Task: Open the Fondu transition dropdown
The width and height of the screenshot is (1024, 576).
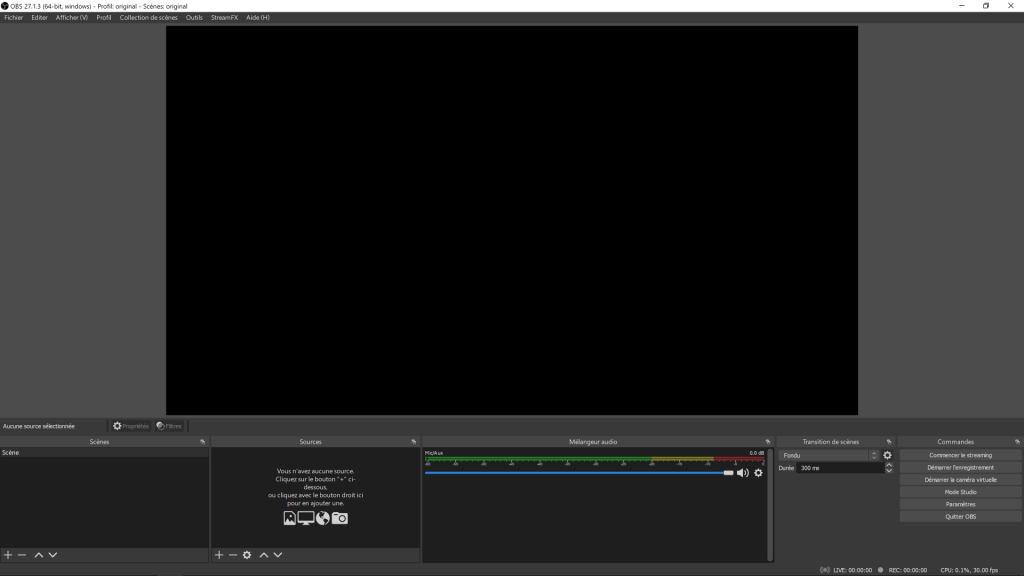Action: [x=828, y=455]
